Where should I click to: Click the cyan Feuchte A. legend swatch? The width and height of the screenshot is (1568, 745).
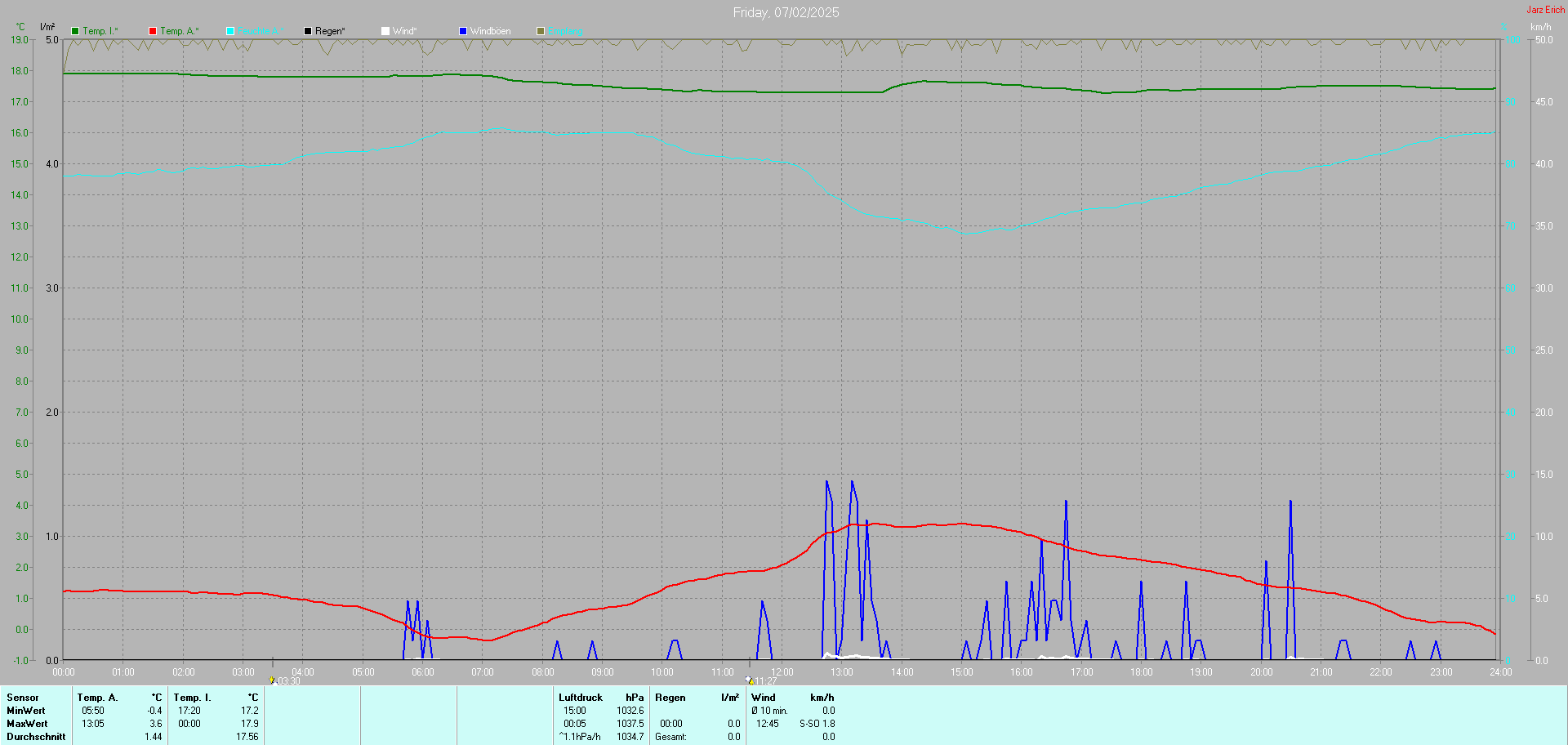230,31
